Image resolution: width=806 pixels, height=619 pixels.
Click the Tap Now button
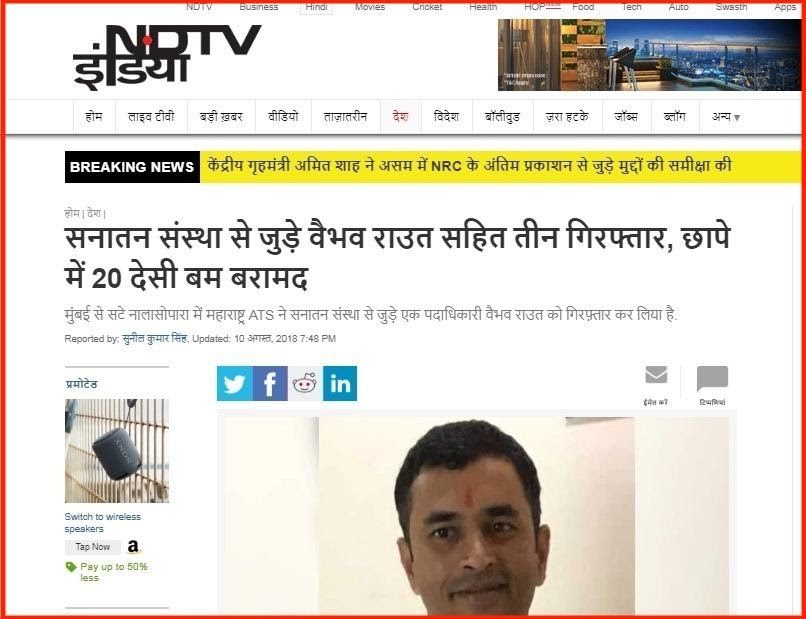(93, 547)
